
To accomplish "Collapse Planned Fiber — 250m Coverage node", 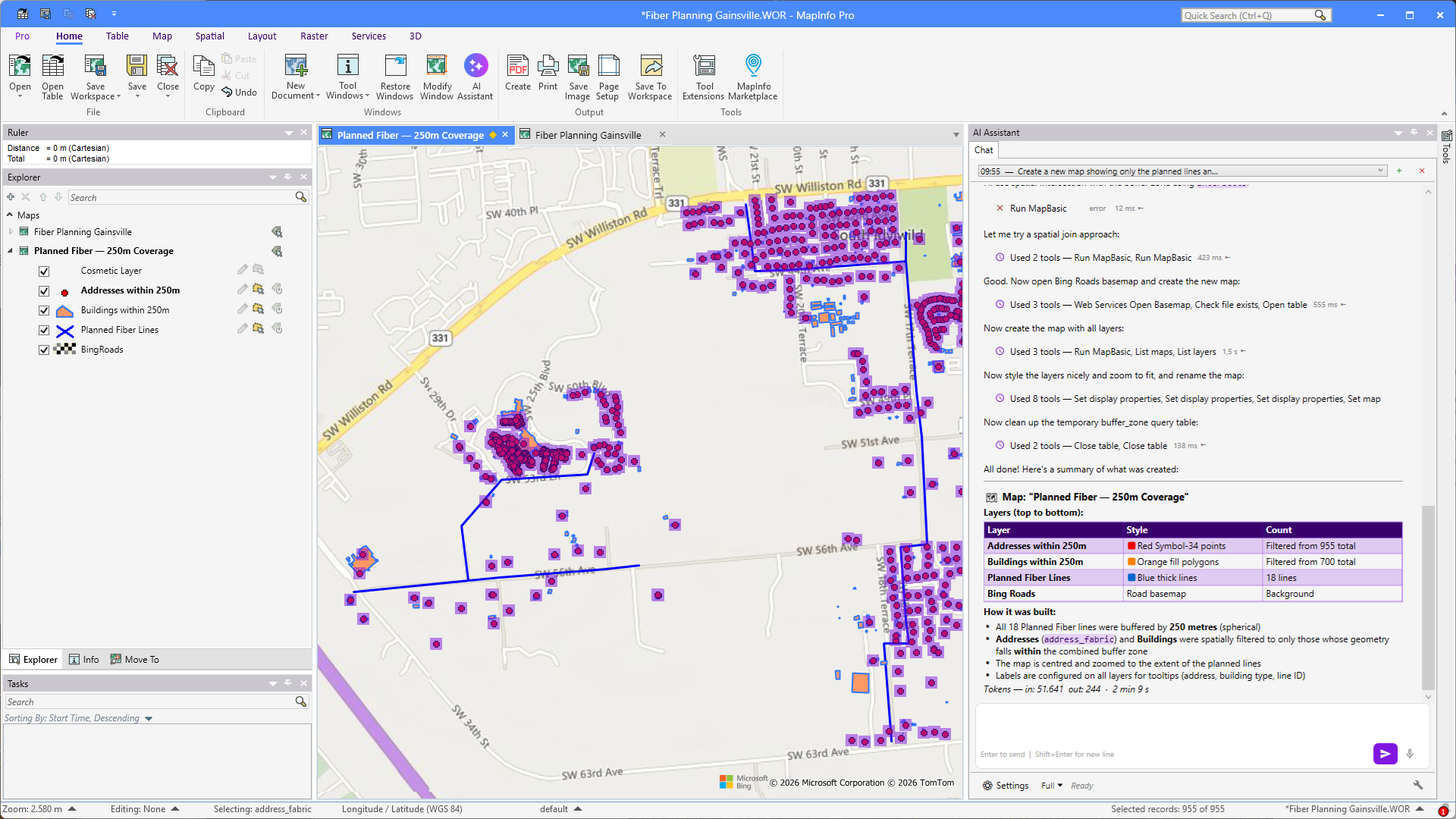I will (x=11, y=251).
